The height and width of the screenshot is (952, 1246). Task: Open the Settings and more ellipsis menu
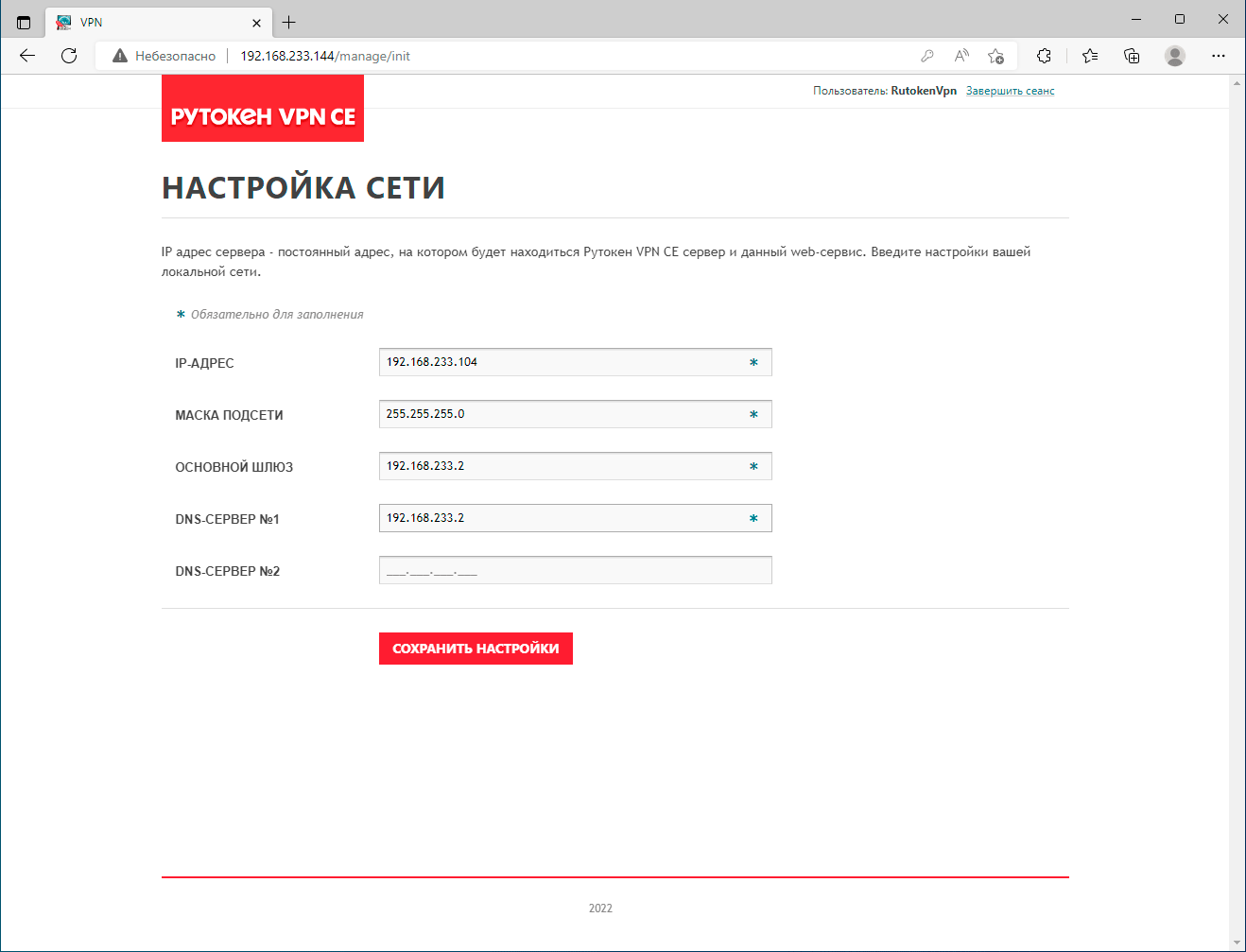[x=1219, y=56]
